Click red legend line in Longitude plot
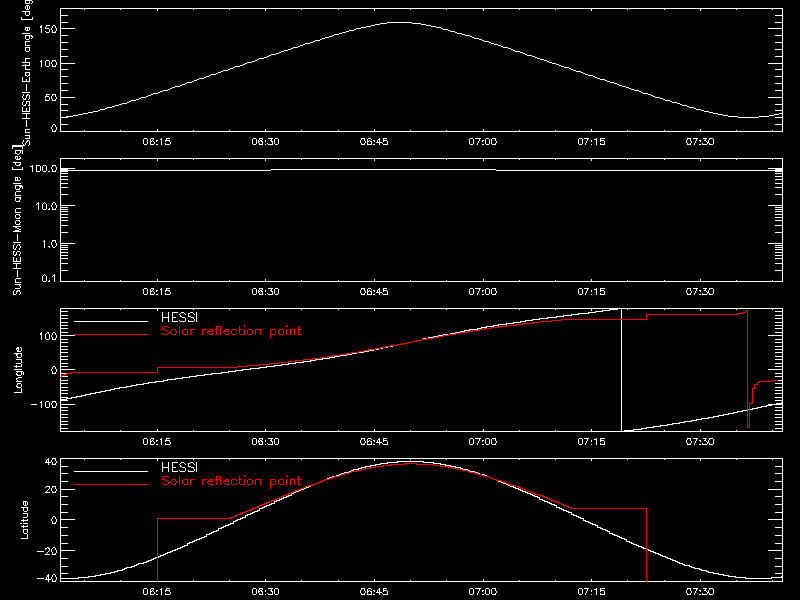800x600 pixels. click(x=111, y=335)
